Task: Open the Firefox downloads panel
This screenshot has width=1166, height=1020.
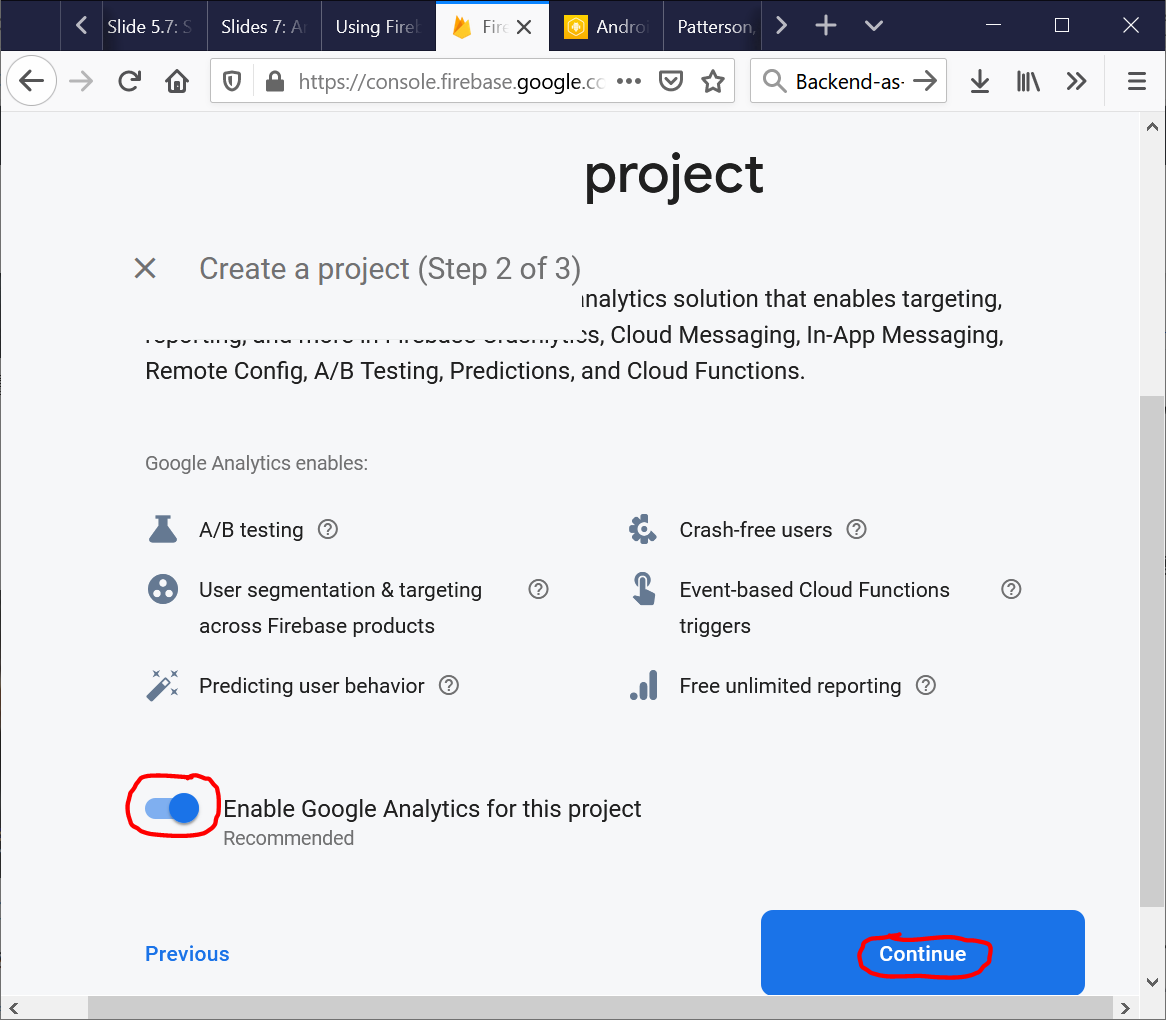Action: [x=980, y=81]
